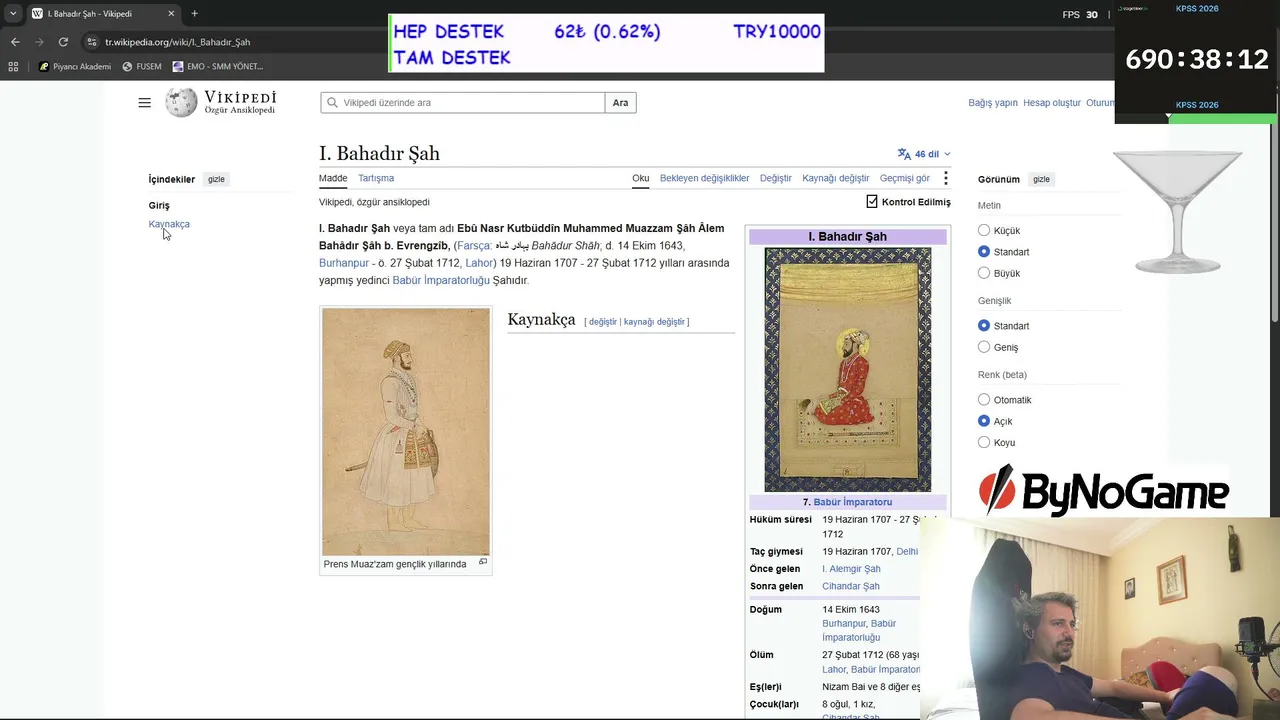Image resolution: width=1280 pixels, height=720 pixels.
Task: Follow the Bağış yapın link
Action: [993, 103]
